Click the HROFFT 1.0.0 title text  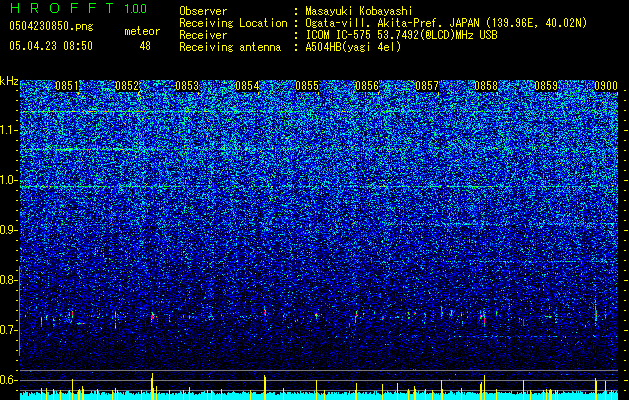pyautogui.click(x=78, y=8)
